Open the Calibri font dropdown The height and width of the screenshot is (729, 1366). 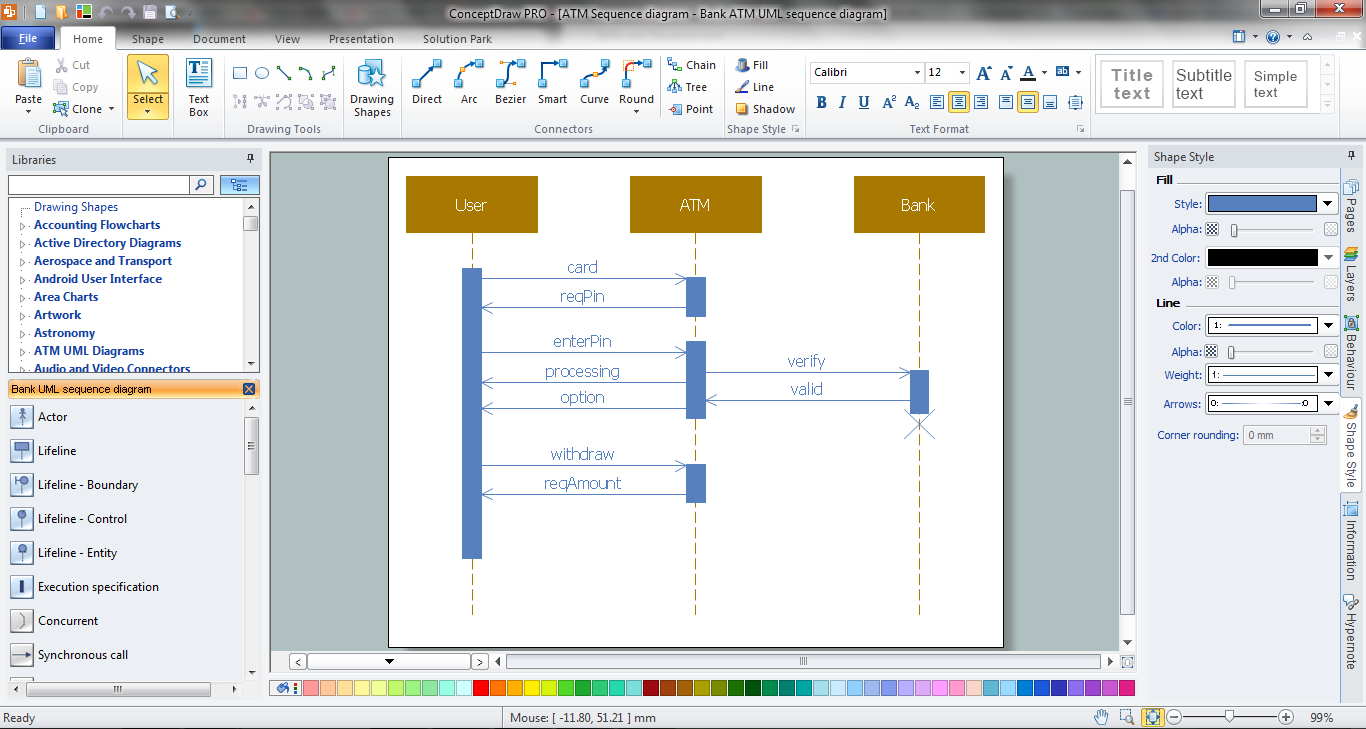[918, 72]
